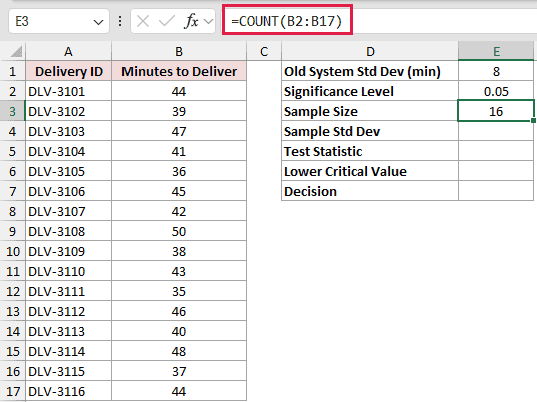
Task: Select column A header
Action: click(68, 52)
